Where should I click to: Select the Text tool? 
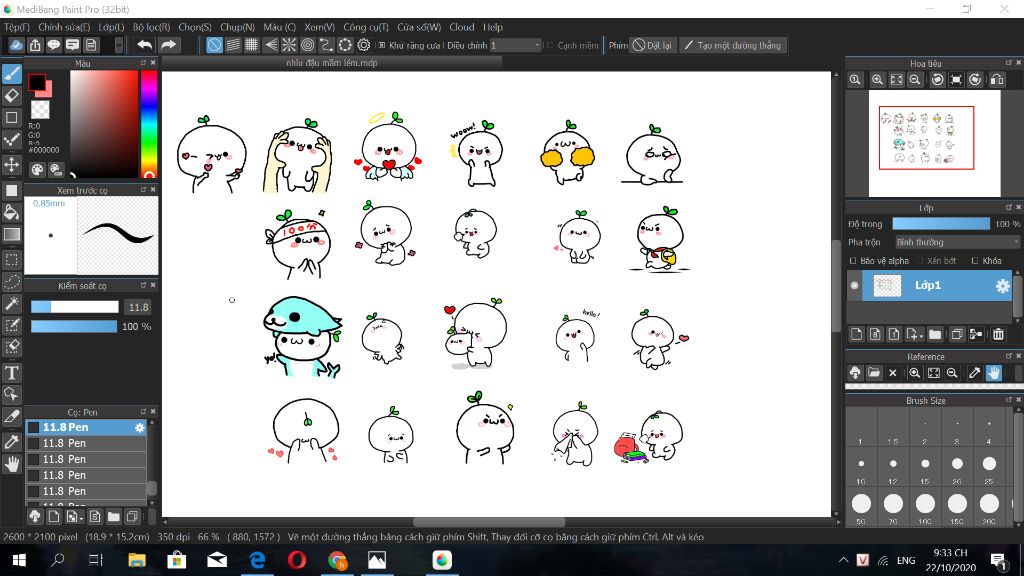click(12, 372)
